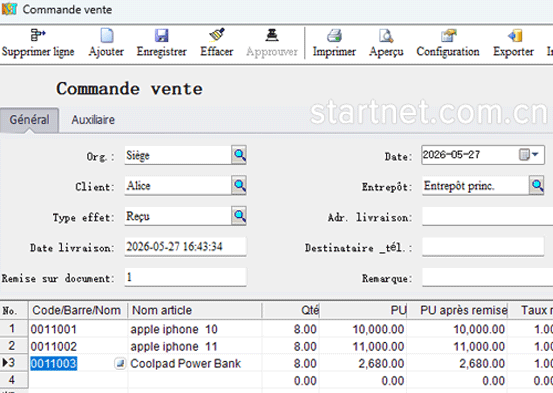The image size is (553, 393).
Task: Switch to the Auxiliaire tab
Action: click(x=93, y=120)
